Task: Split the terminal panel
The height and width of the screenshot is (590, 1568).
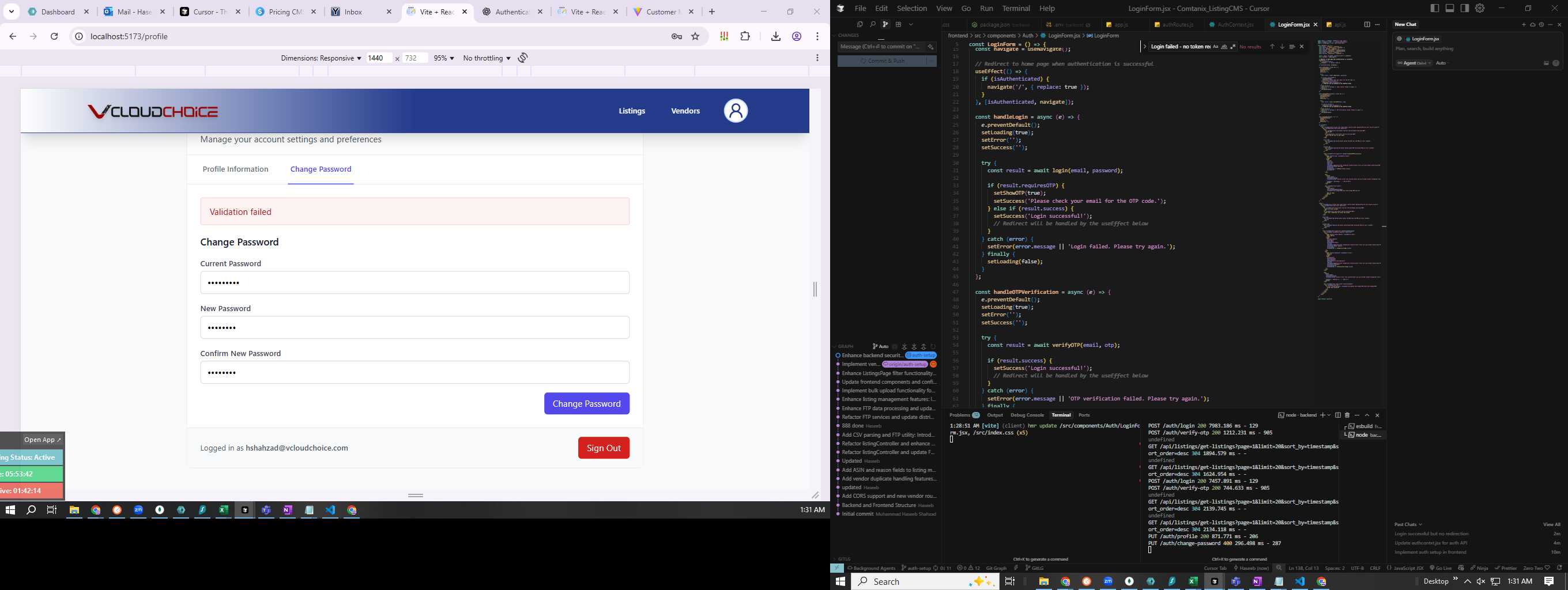Action: (1338, 415)
